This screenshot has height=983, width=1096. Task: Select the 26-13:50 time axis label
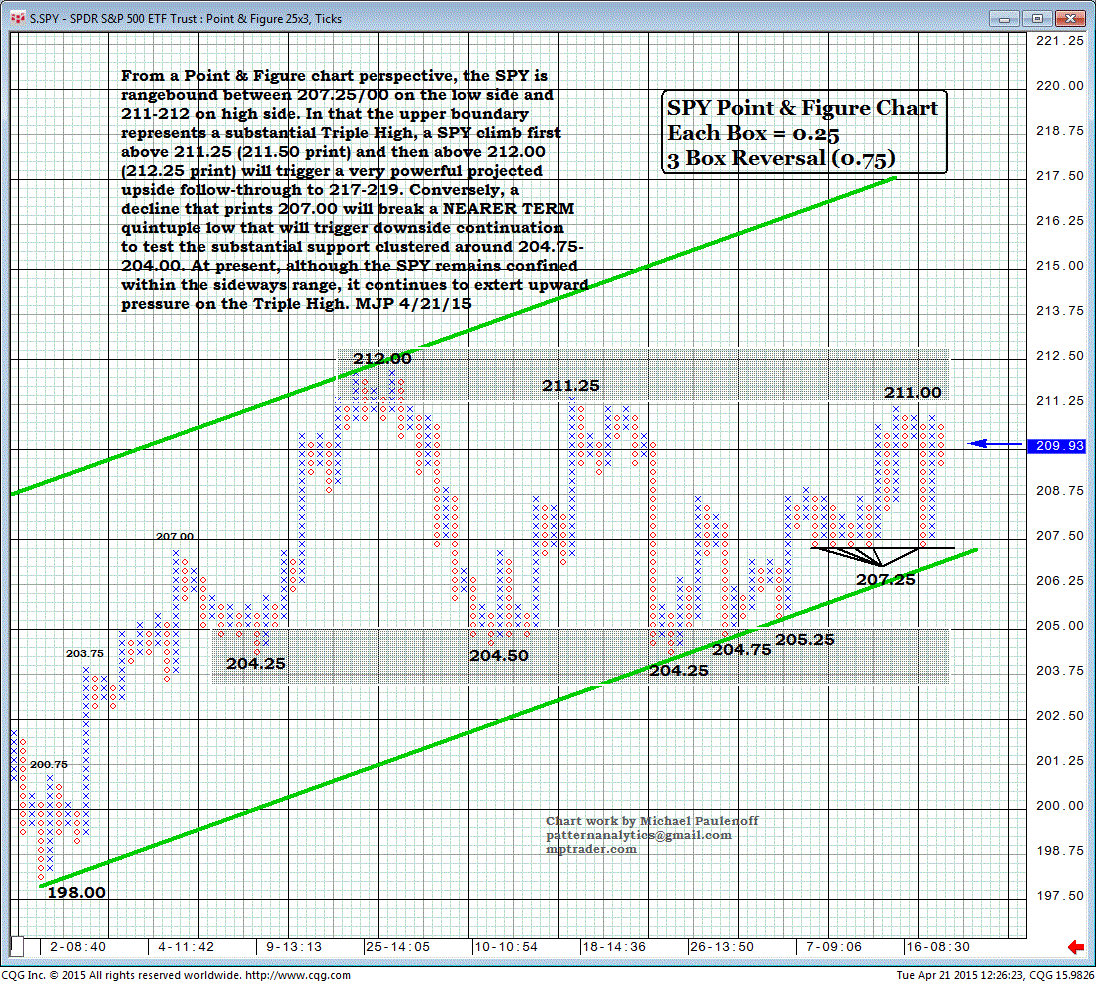[722, 947]
